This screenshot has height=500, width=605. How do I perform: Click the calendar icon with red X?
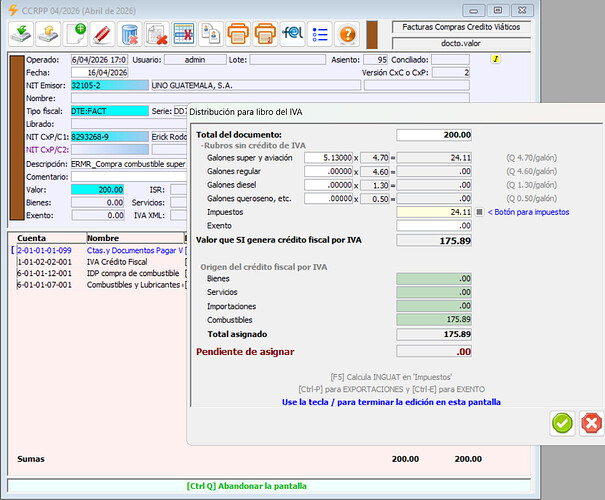[x=156, y=33]
